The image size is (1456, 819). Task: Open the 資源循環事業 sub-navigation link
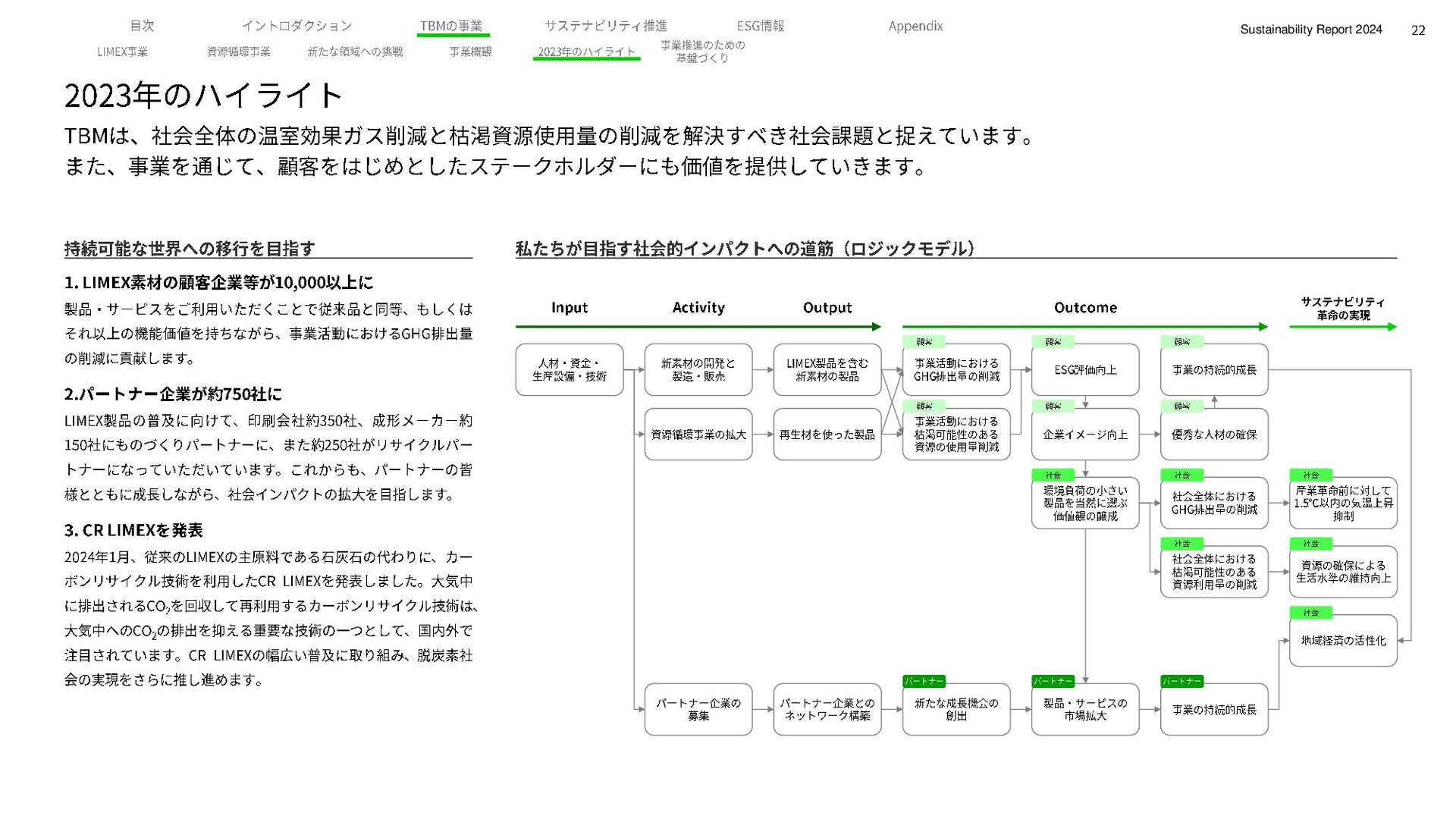click(238, 52)
